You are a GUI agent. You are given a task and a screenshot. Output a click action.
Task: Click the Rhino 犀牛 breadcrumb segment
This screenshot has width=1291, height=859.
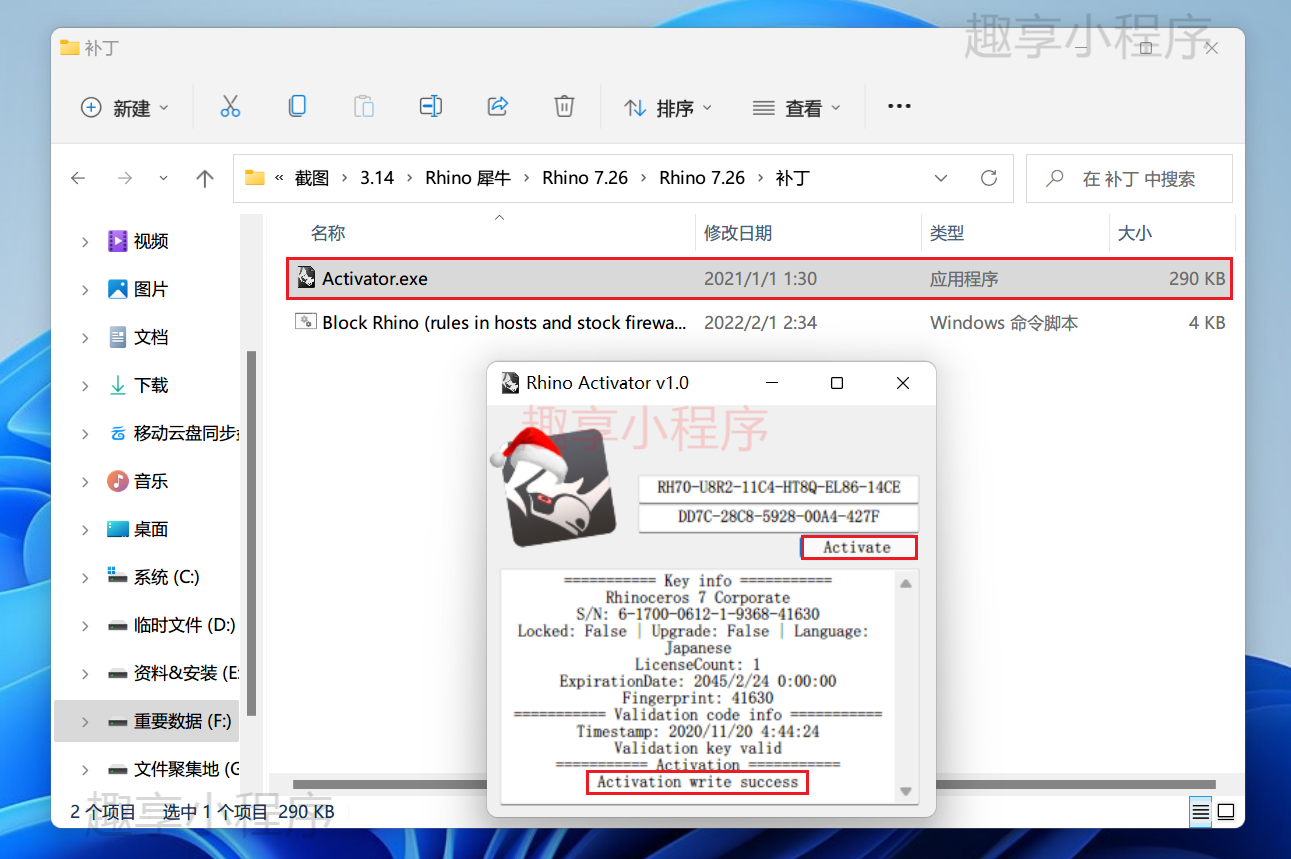468,178
